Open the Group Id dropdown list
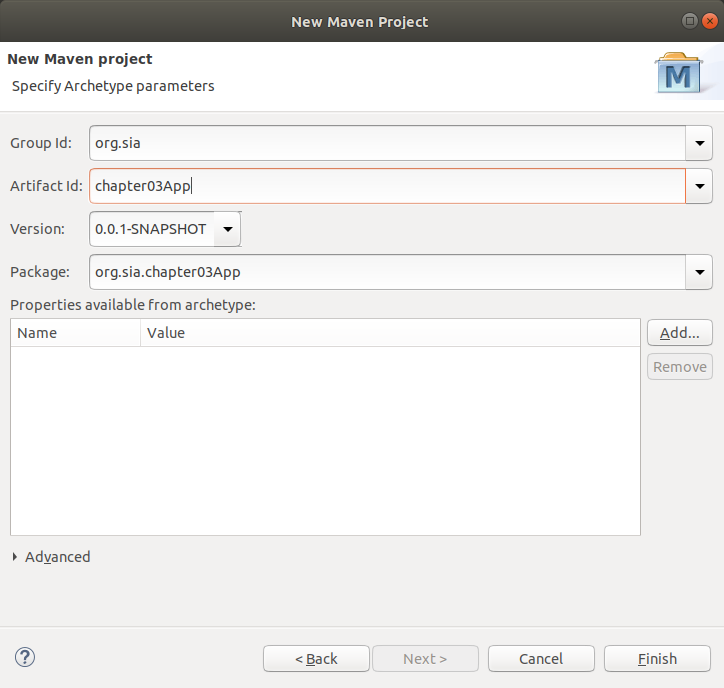 coord(698,143)
